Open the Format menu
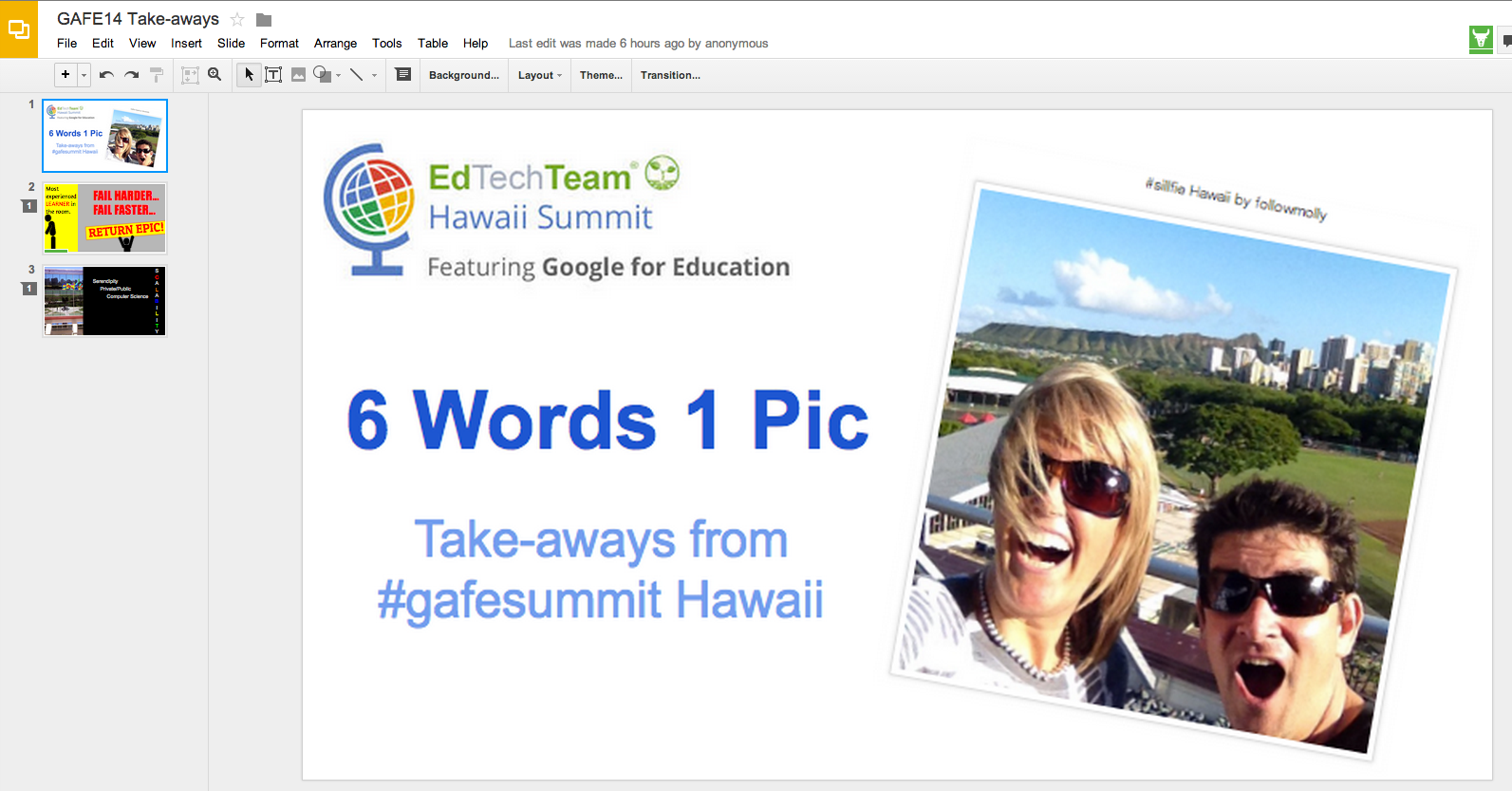The height and width of the screenshot is (791, 1512). 279,43
